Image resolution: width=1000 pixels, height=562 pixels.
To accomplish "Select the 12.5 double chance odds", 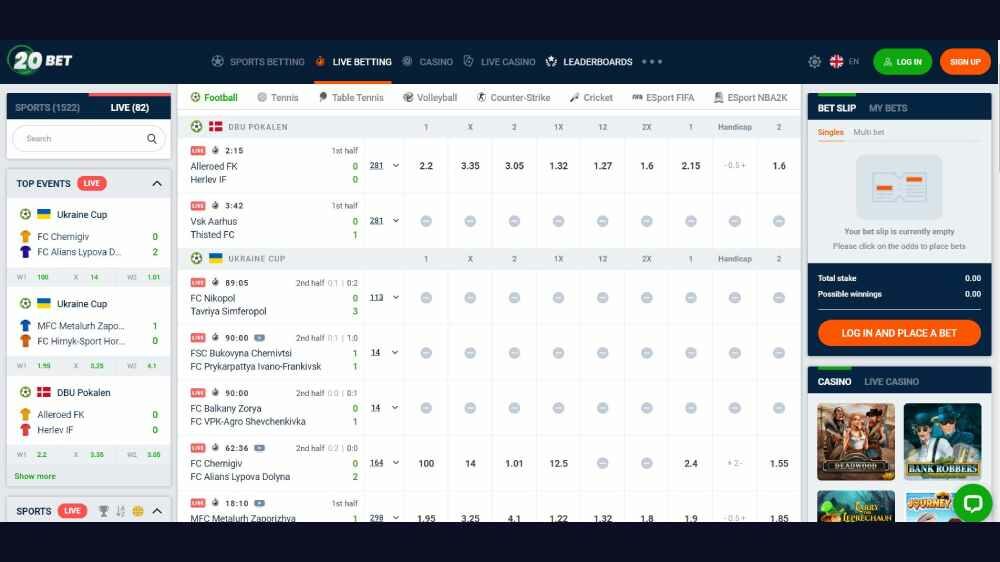I will pyautogui.click(x=558, y=464).
